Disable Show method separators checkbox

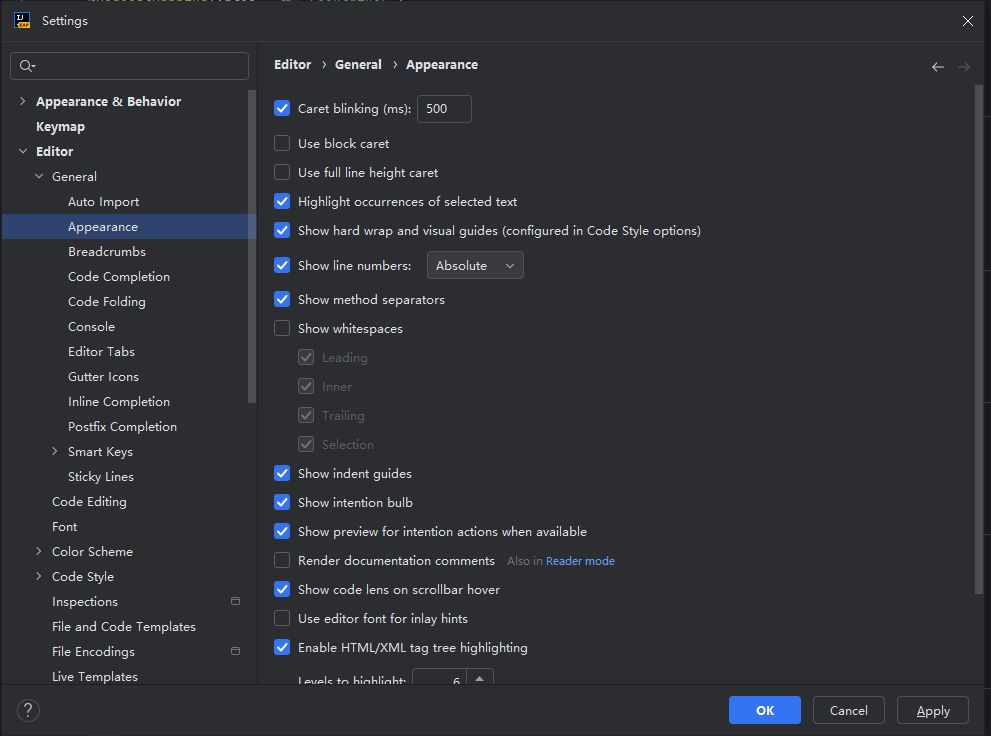282,299
